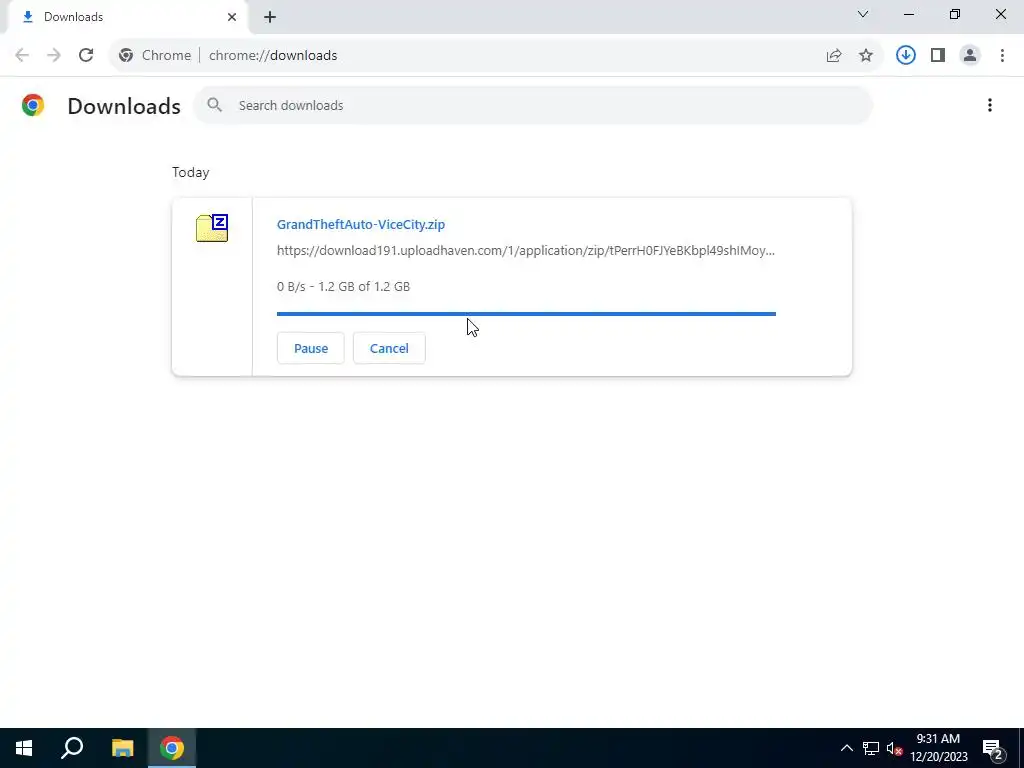Cancel the GrandTheftAuto-ViceCity.zip download
Screen dimensions: 1024x768
pyautogui.click(x=389, y=348)
